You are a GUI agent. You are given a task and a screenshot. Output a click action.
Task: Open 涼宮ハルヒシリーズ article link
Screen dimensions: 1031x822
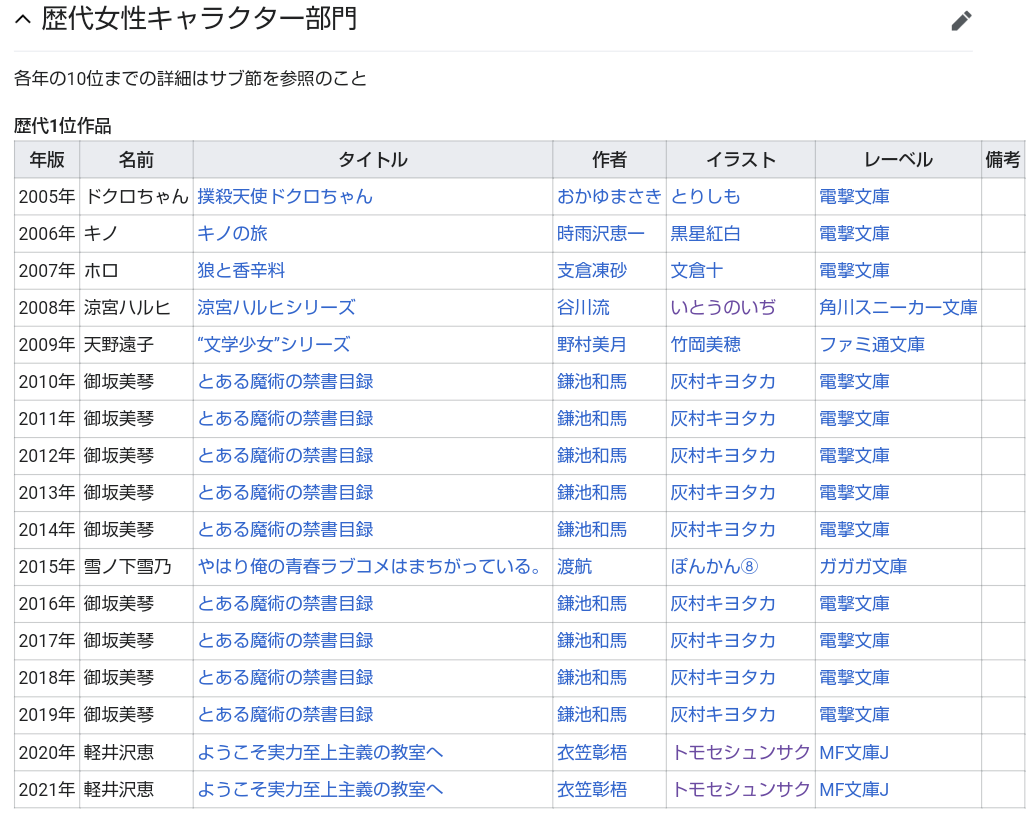pos(276,308)
